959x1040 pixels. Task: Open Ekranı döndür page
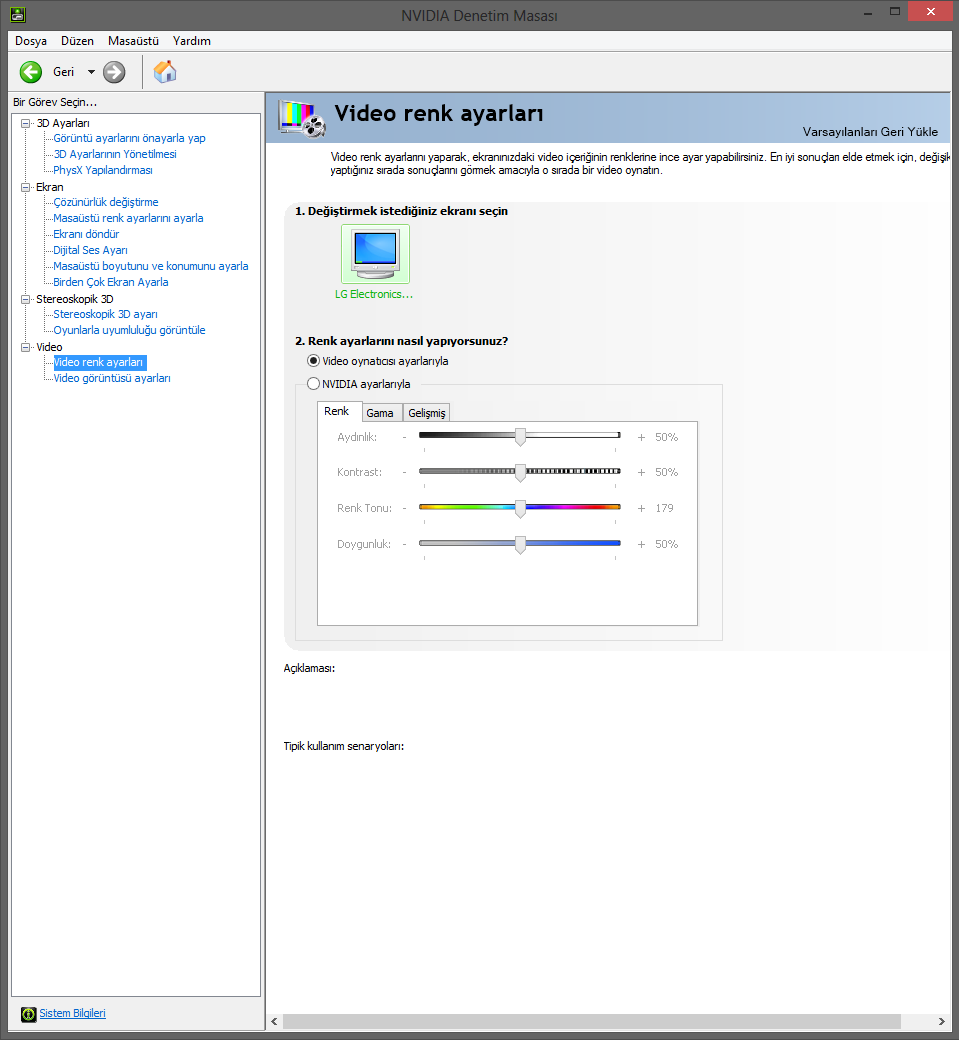(x=86, y=233)
